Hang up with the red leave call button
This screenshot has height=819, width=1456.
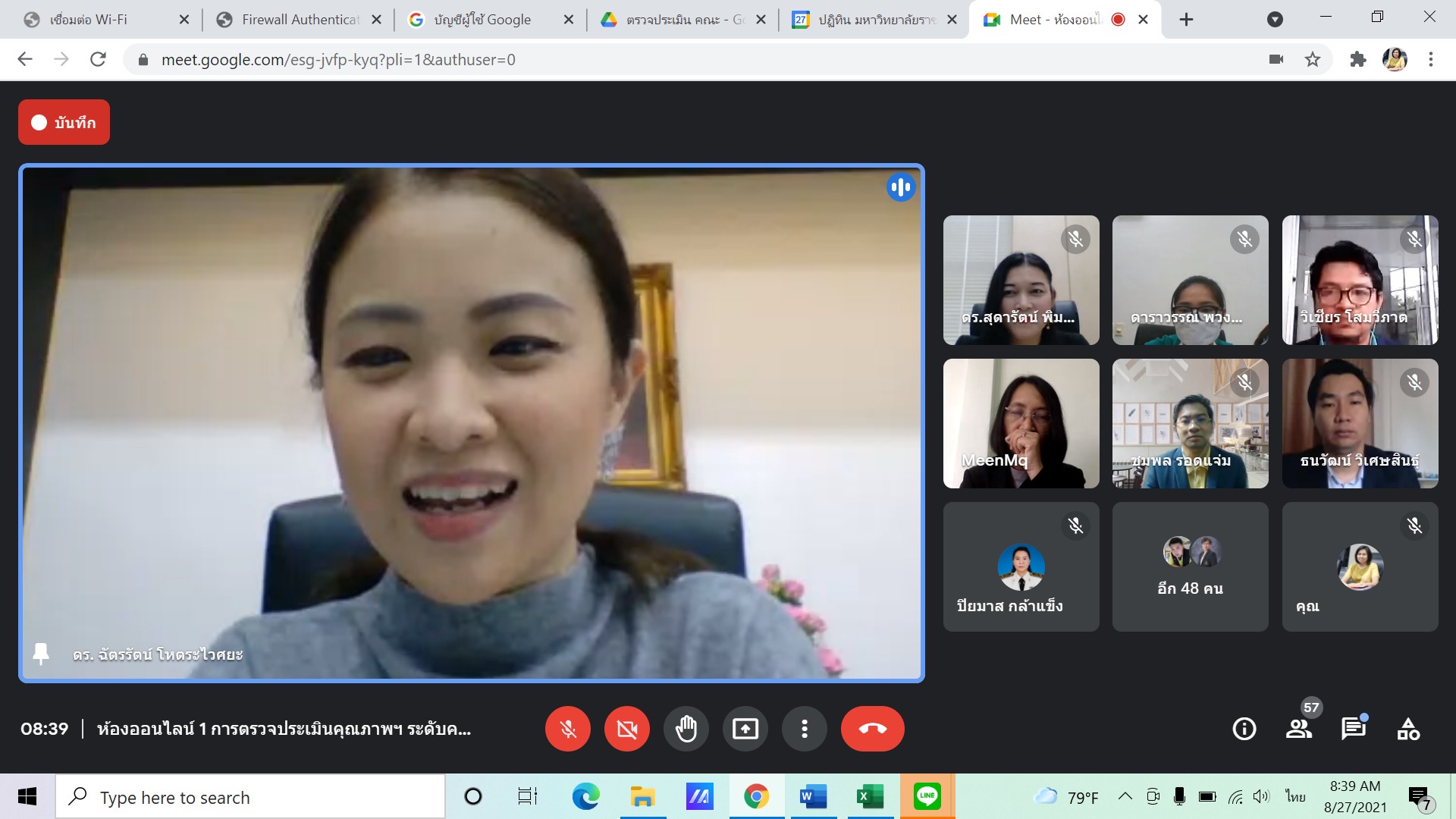tap(872, 729)
